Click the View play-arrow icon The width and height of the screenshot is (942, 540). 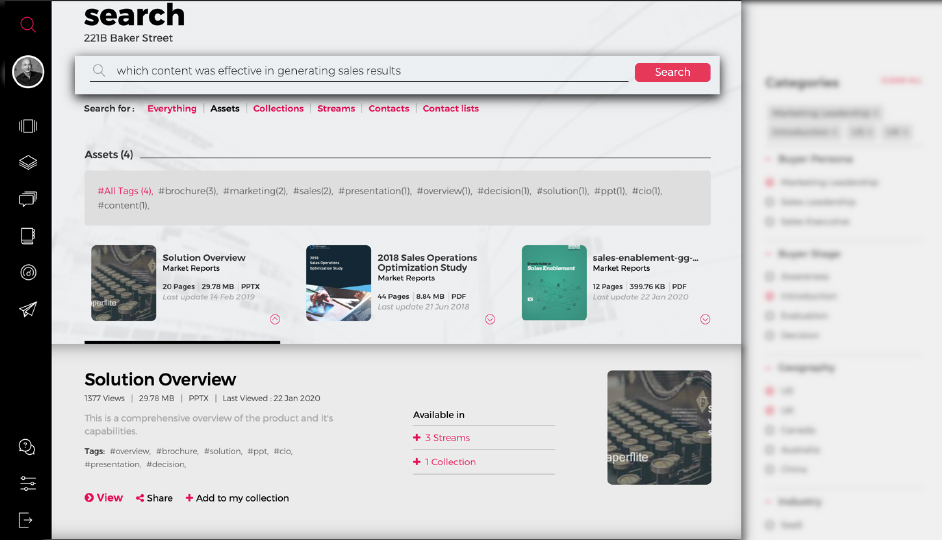tap(89, 498)
